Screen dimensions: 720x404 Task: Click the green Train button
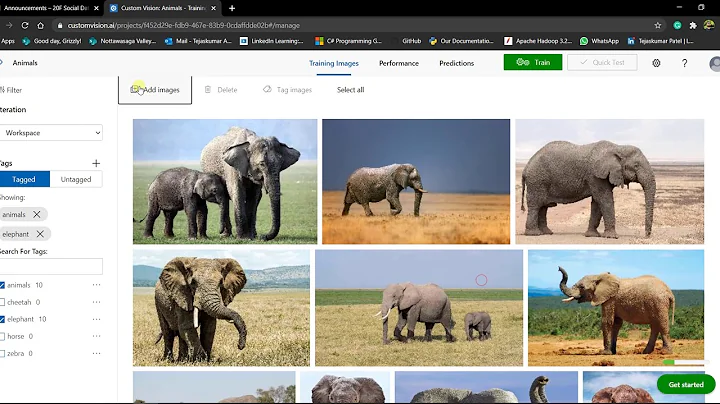(x=533, y=62)
